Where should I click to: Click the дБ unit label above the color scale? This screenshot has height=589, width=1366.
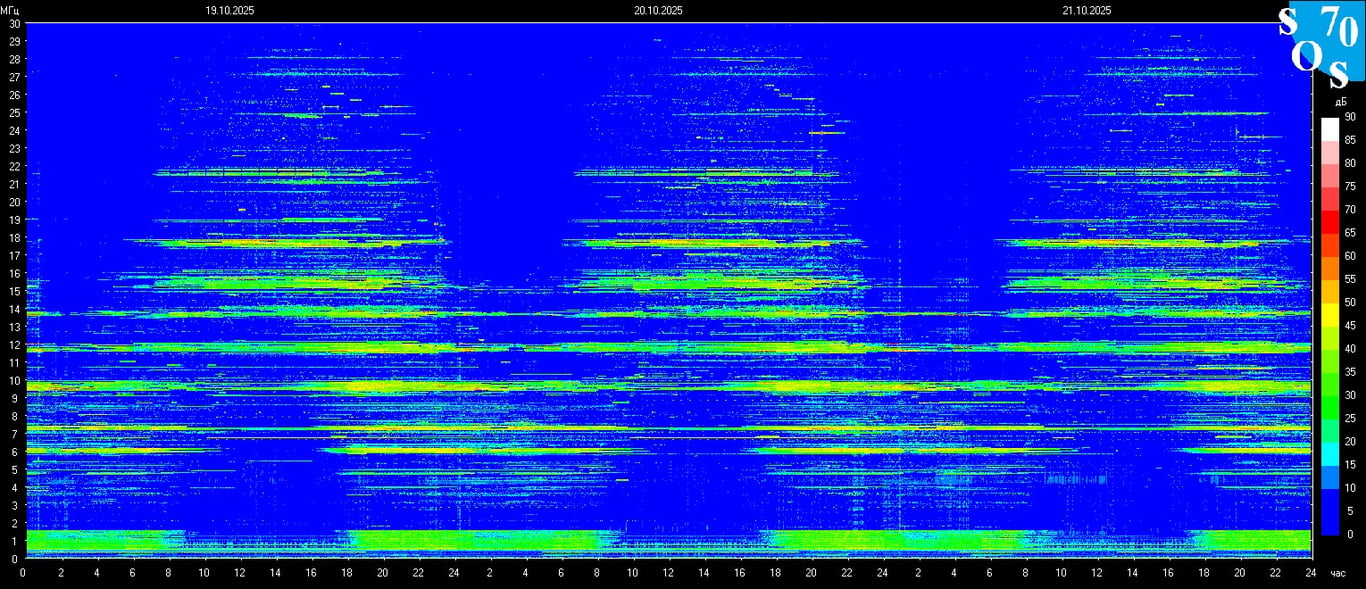(x=1340, y=102)
